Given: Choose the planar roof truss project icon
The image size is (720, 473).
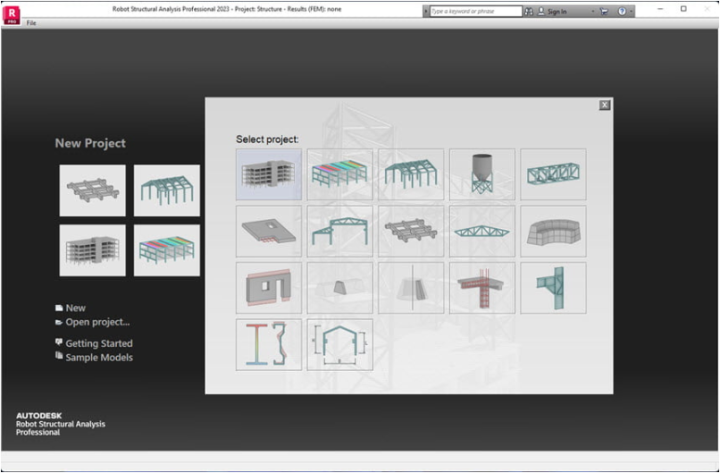Looking at the screenshot, I should coord(482,231).
